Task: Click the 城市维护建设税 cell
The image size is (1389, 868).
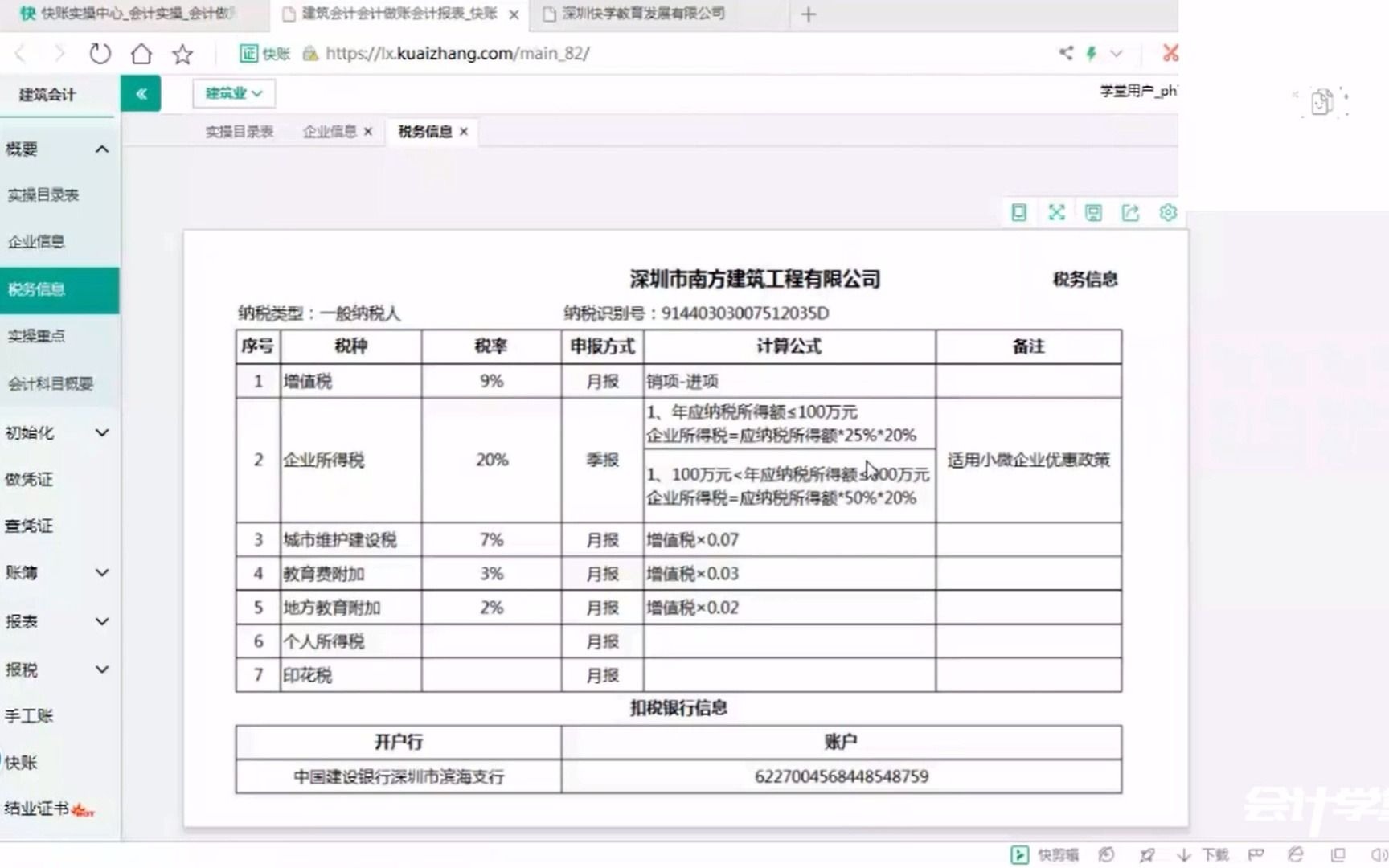Action: 350,539
